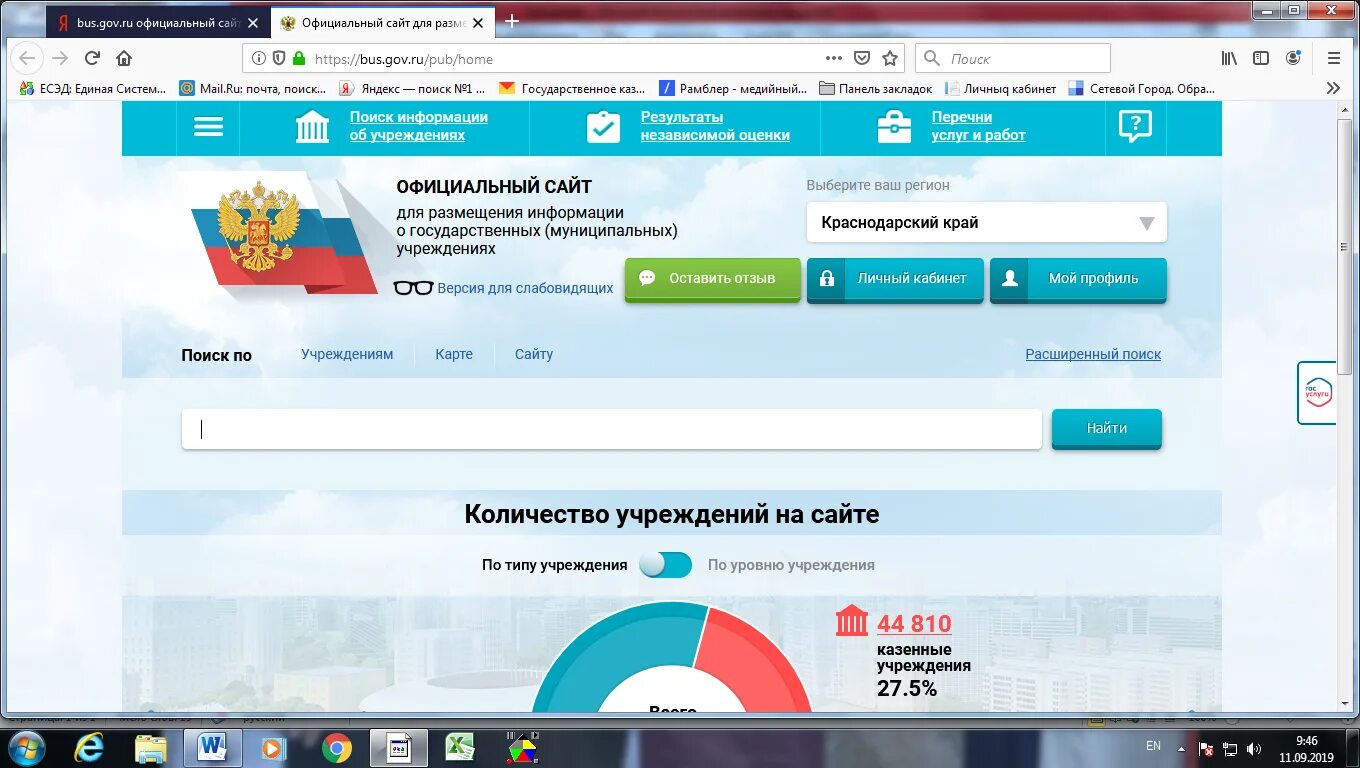This screenshot has width=1360, height=768.
Task: Switch to the bus.gov.ru Yandex search tab
Action: point(157,22)
